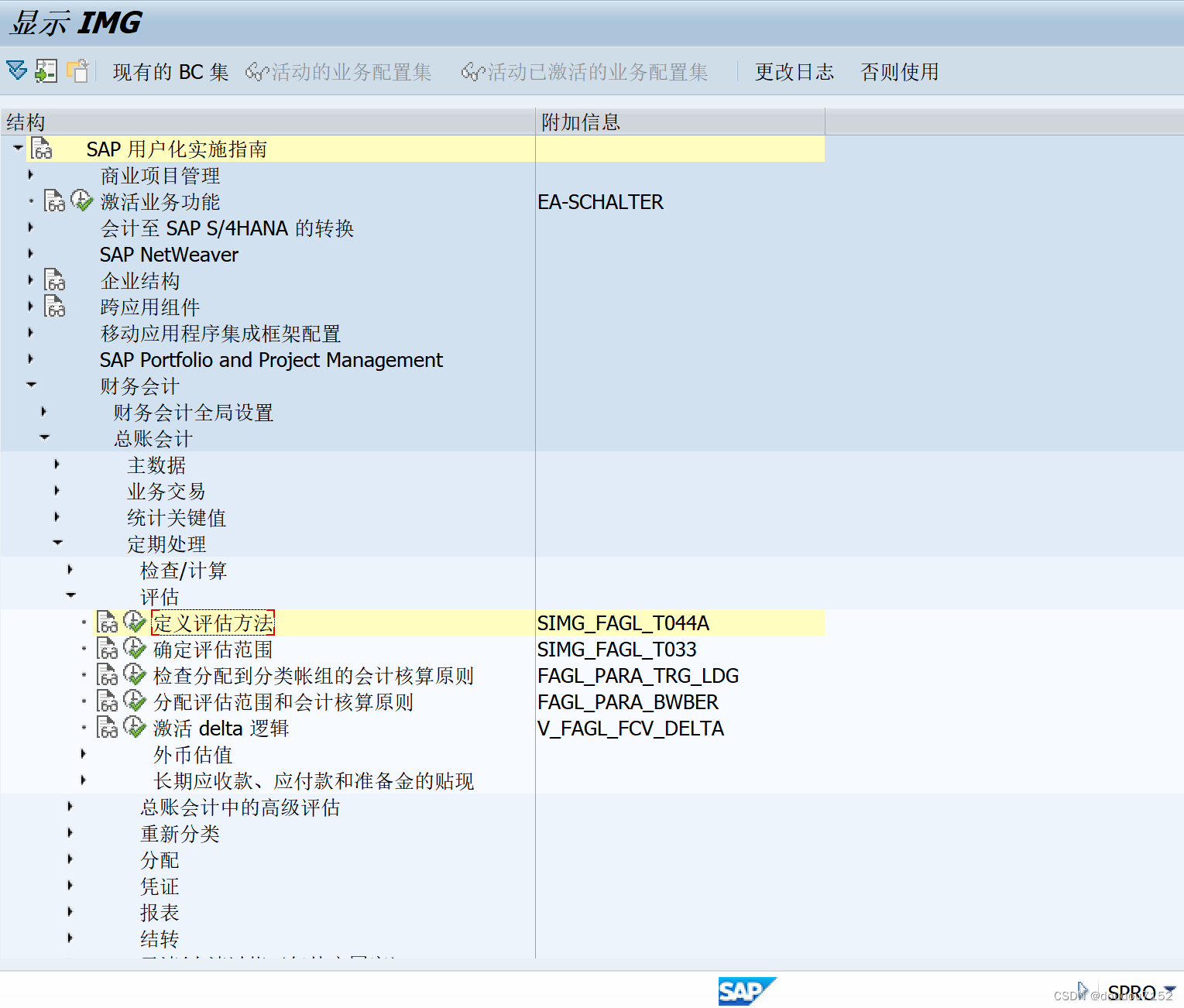1184x1008 pixels.
Task: Click 现有的 BC 集 toolbar button
Action: click(x=170, y=72)
